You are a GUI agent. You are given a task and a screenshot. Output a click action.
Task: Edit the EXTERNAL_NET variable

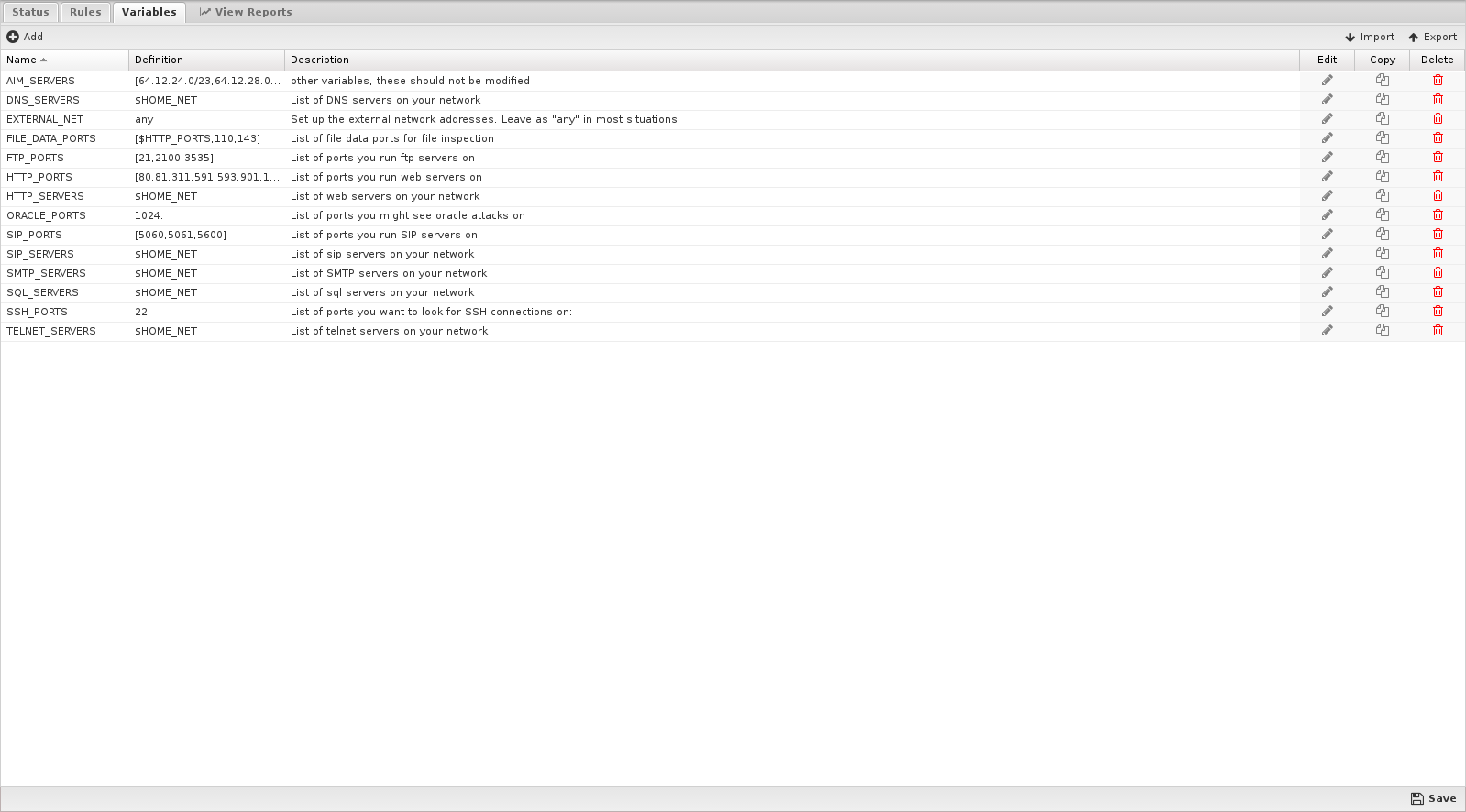1327,119
